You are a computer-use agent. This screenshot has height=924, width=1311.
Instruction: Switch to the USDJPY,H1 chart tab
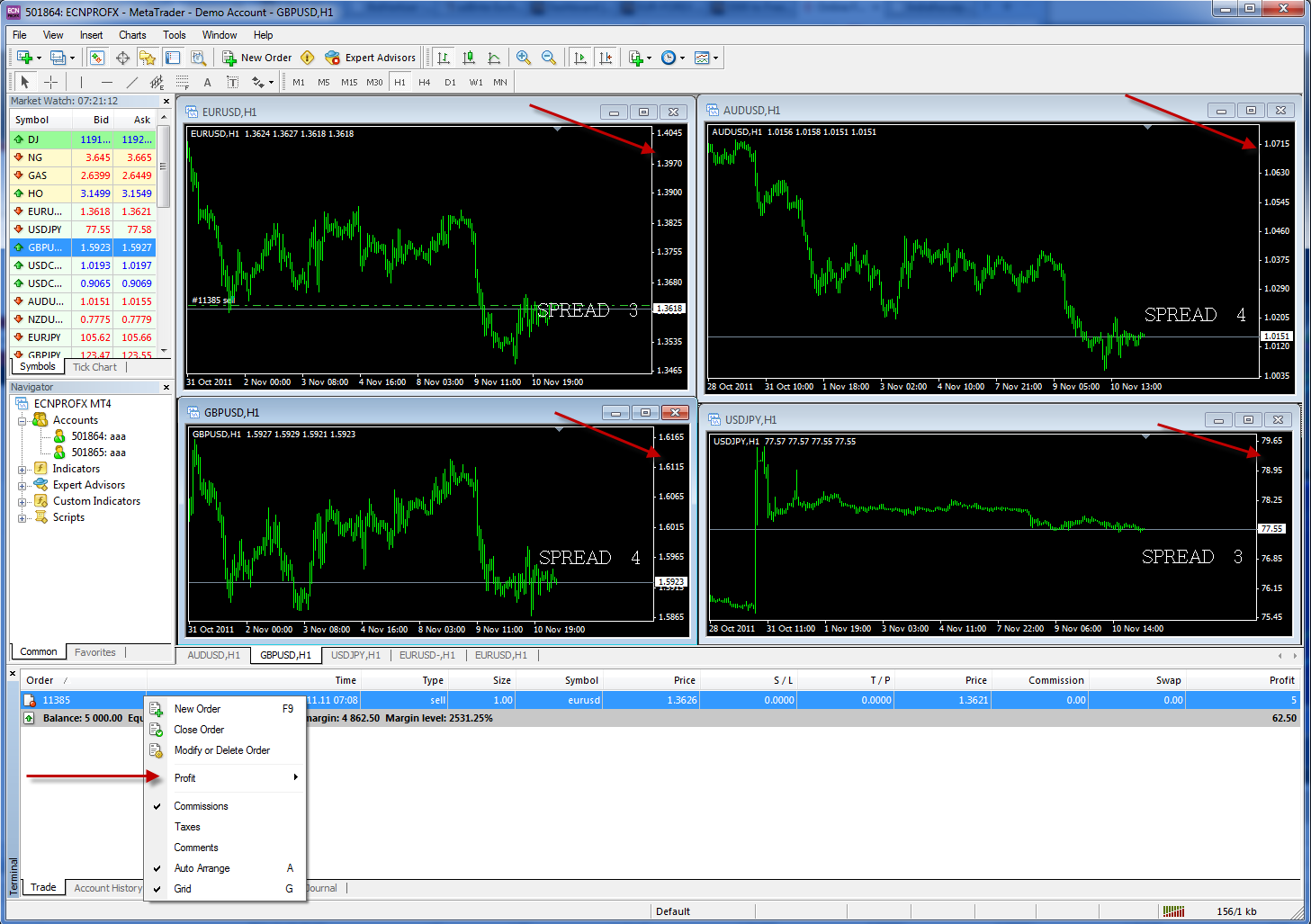[x=355, y=655]
